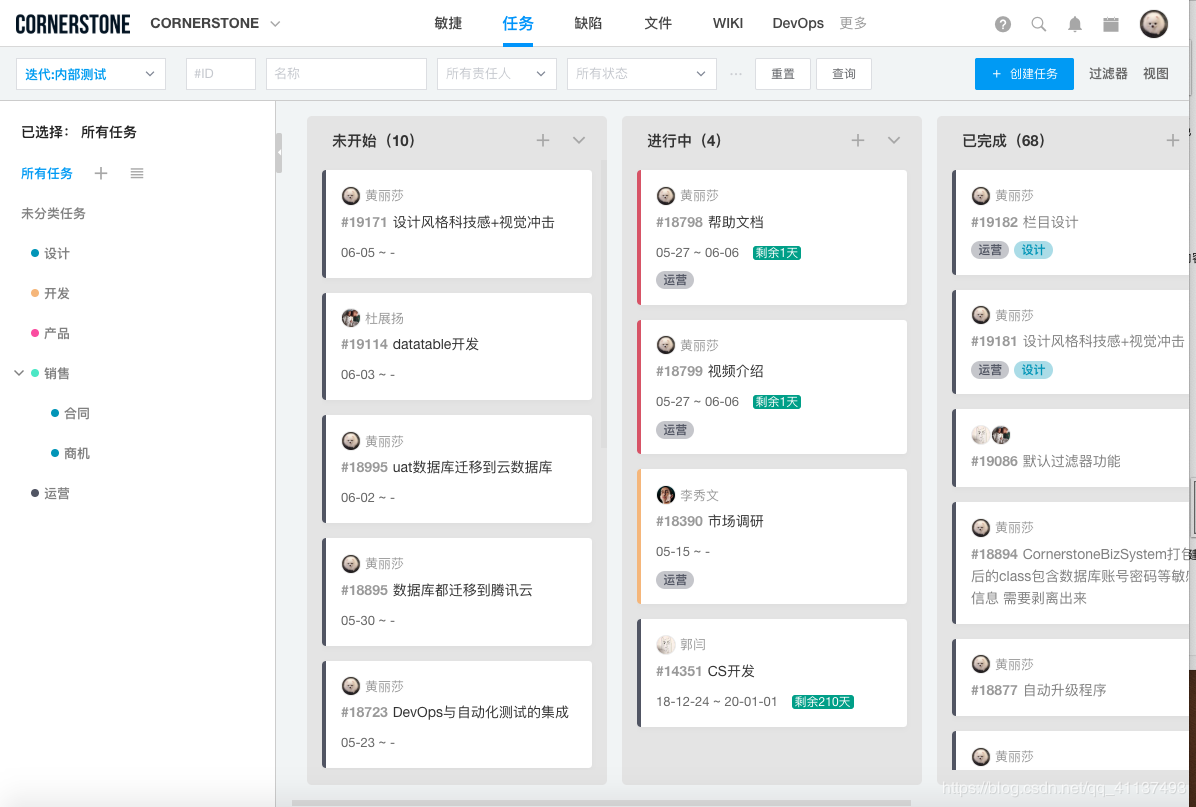This screenshot has height=807, width=1196.
Task: Open the 更多 navigation menu
Action: pyautogui.click(x=853, y=24)
